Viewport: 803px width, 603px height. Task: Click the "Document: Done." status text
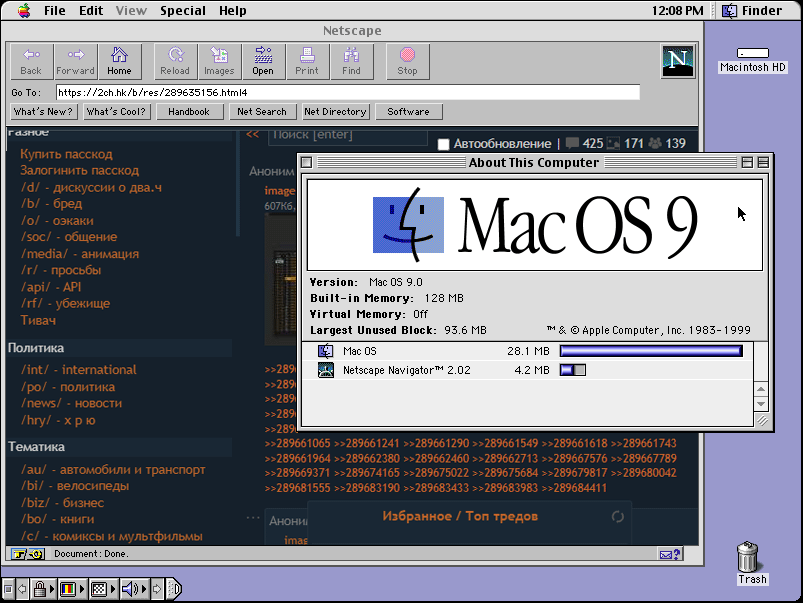pyautogui.click(x=91, y=554)
